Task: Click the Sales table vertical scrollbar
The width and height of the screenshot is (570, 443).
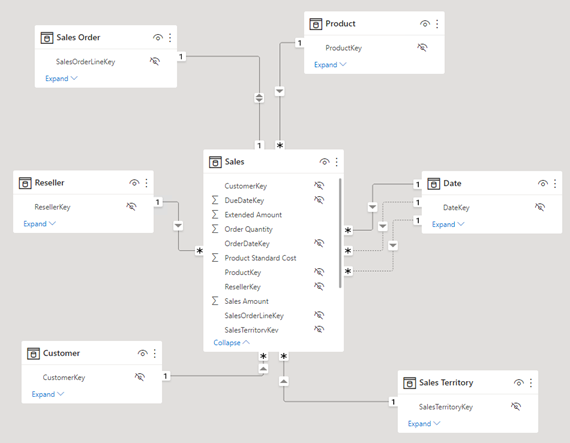Action: click(340, 233)
